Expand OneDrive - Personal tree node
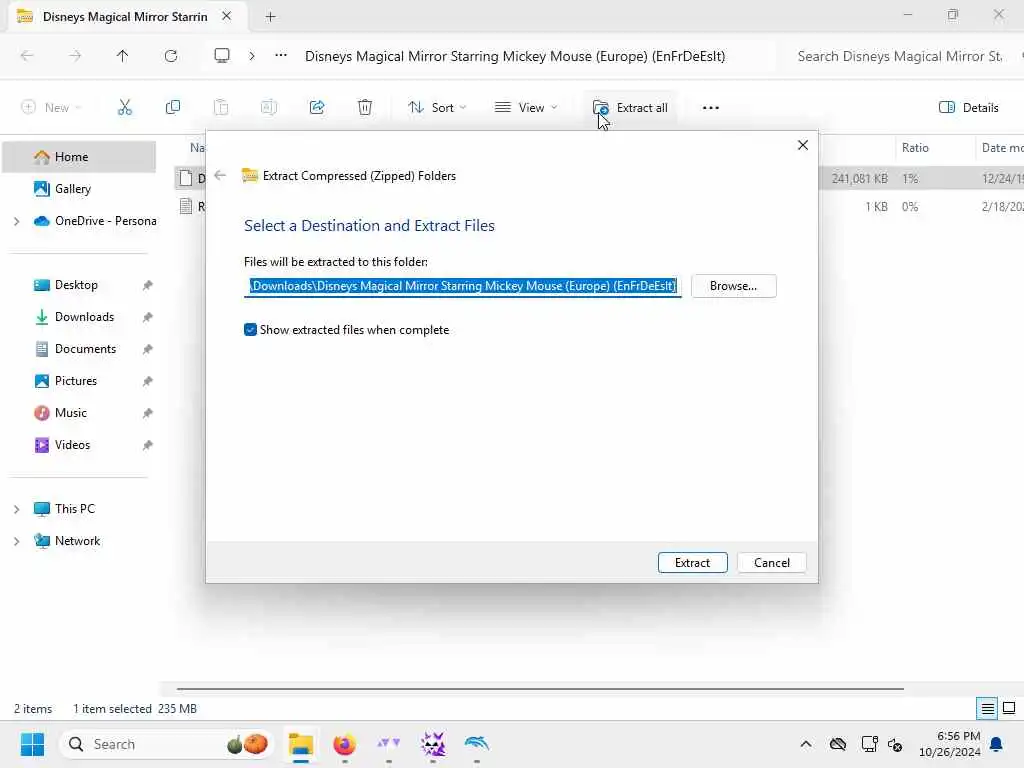Screen dimensions: 1024x768 pyautogui.click(x=16, y=221)
